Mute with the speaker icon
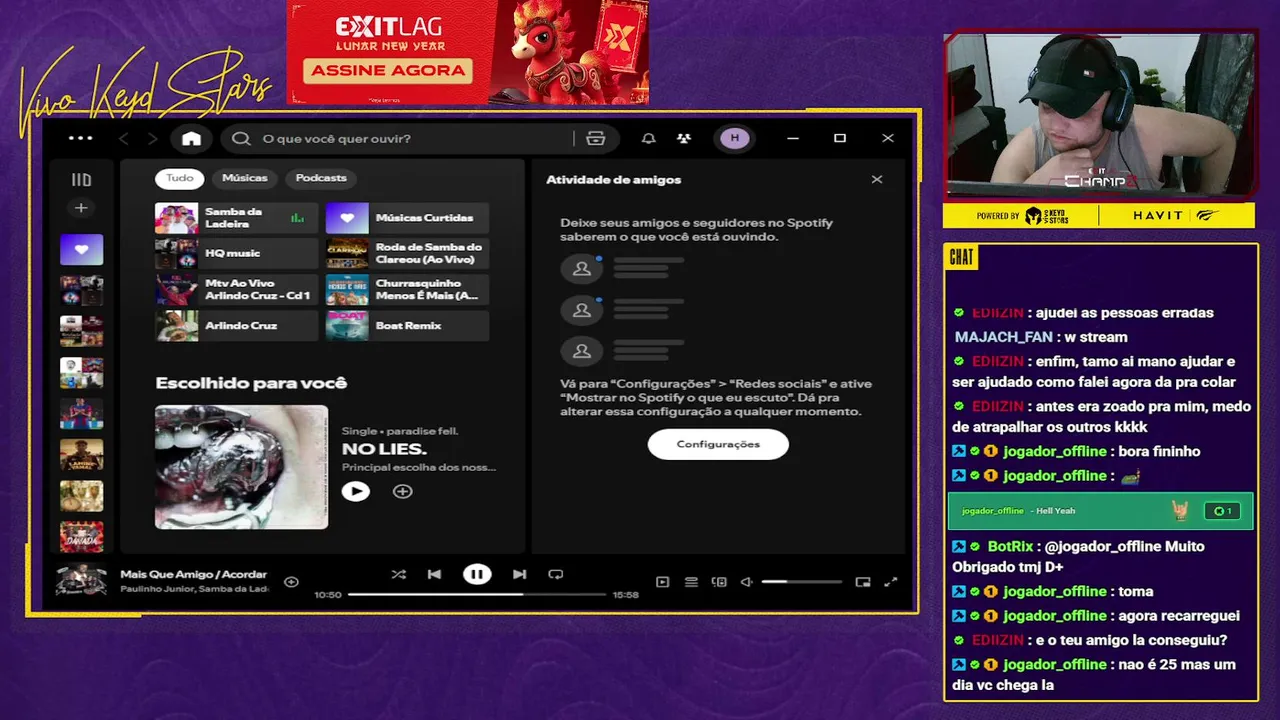This screenshot has height=720, width=1280. (746, 582)
